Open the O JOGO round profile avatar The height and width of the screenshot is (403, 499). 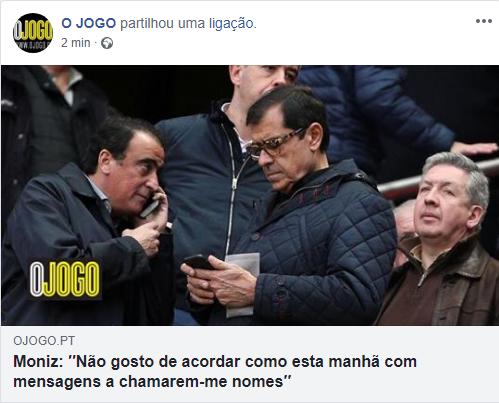[x=33, y=33]
